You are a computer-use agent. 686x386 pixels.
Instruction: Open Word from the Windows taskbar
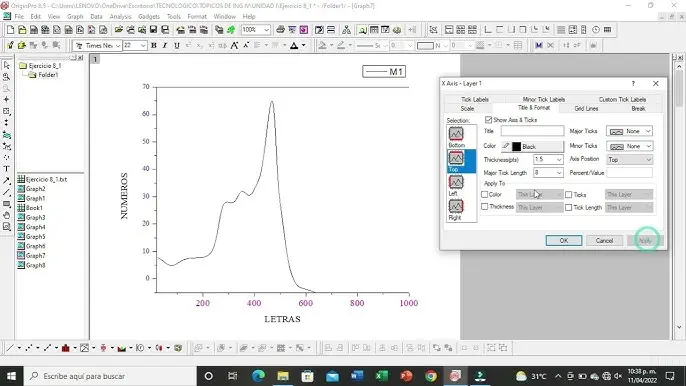[x=357, y=376]
